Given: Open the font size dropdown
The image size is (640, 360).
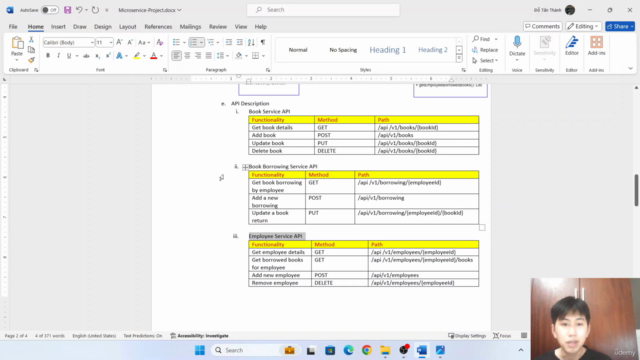Looking at the screenshot, I should [x=111, y=42].
